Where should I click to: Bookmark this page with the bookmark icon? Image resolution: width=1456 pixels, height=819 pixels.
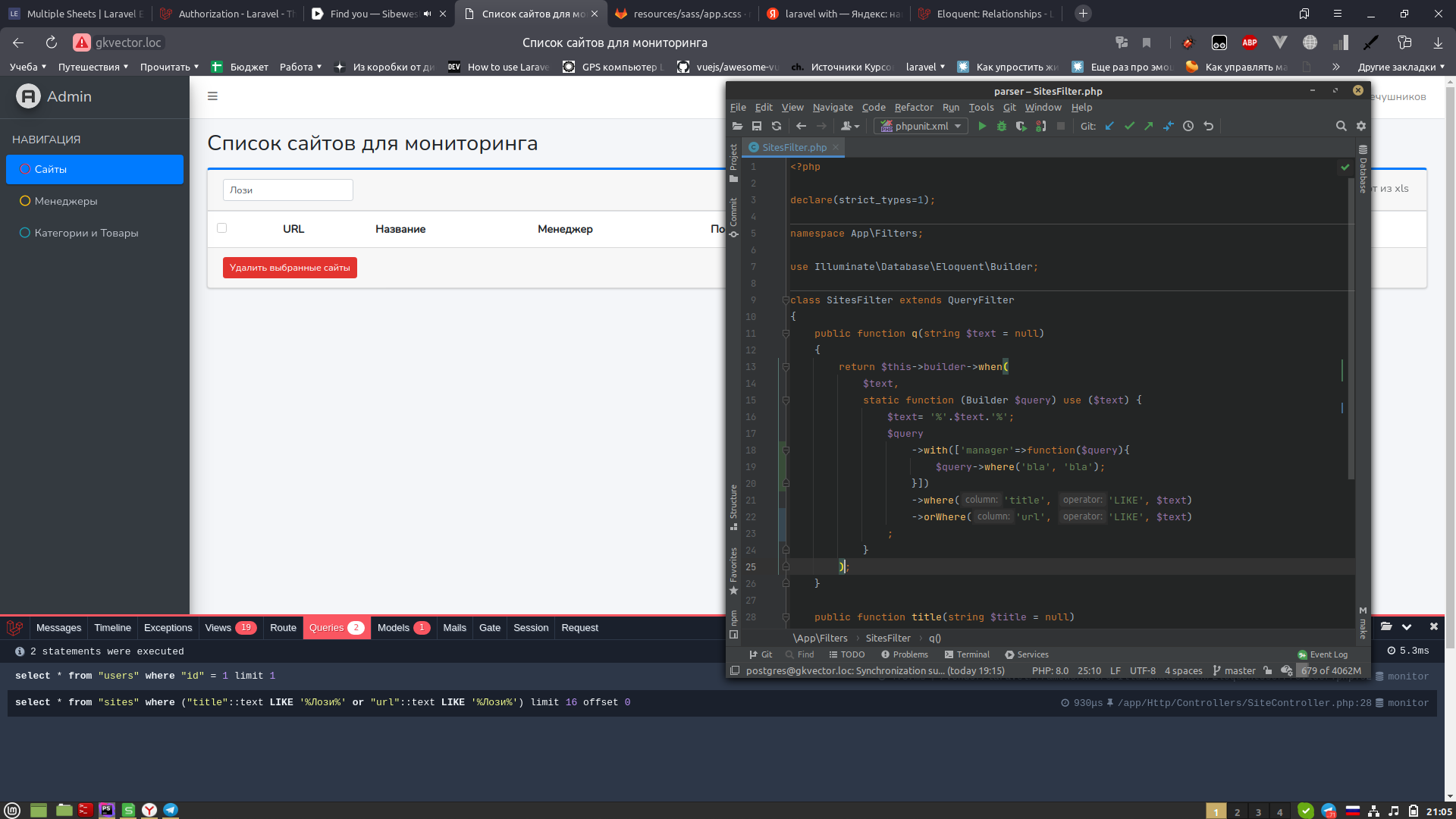[x=1147, y=42]
